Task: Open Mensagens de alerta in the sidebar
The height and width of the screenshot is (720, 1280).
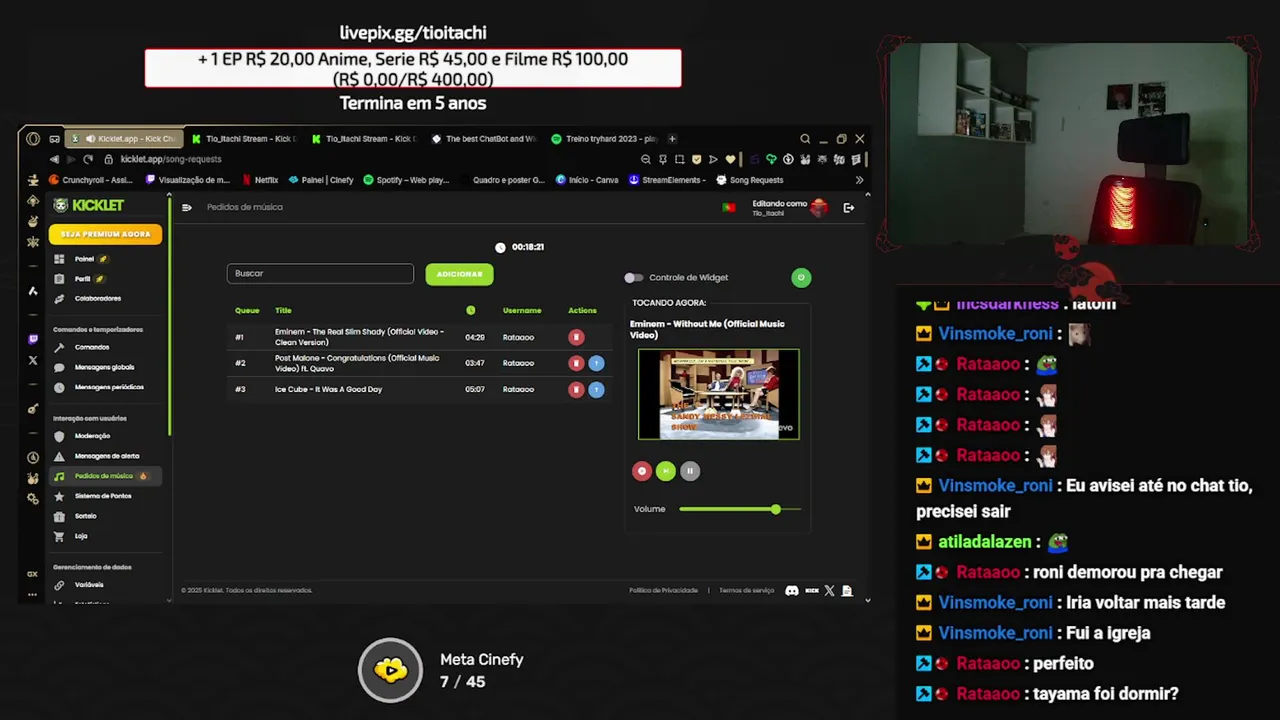Action: coord(106,456)
